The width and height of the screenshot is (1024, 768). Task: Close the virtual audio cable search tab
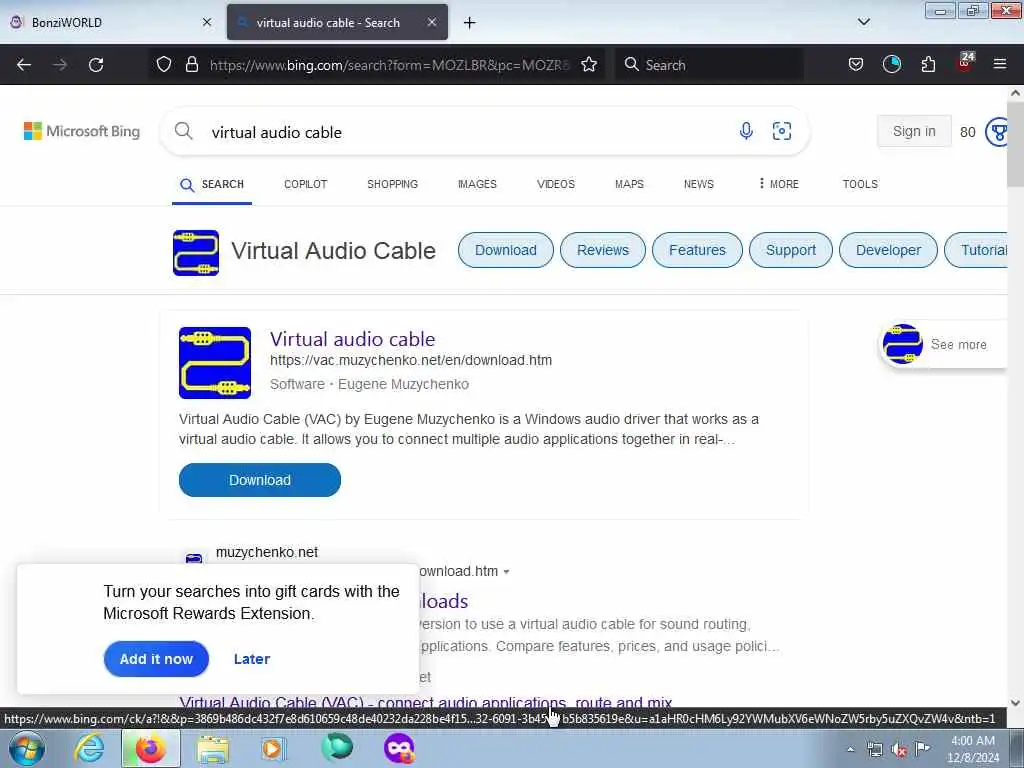[x=432, y=22]
